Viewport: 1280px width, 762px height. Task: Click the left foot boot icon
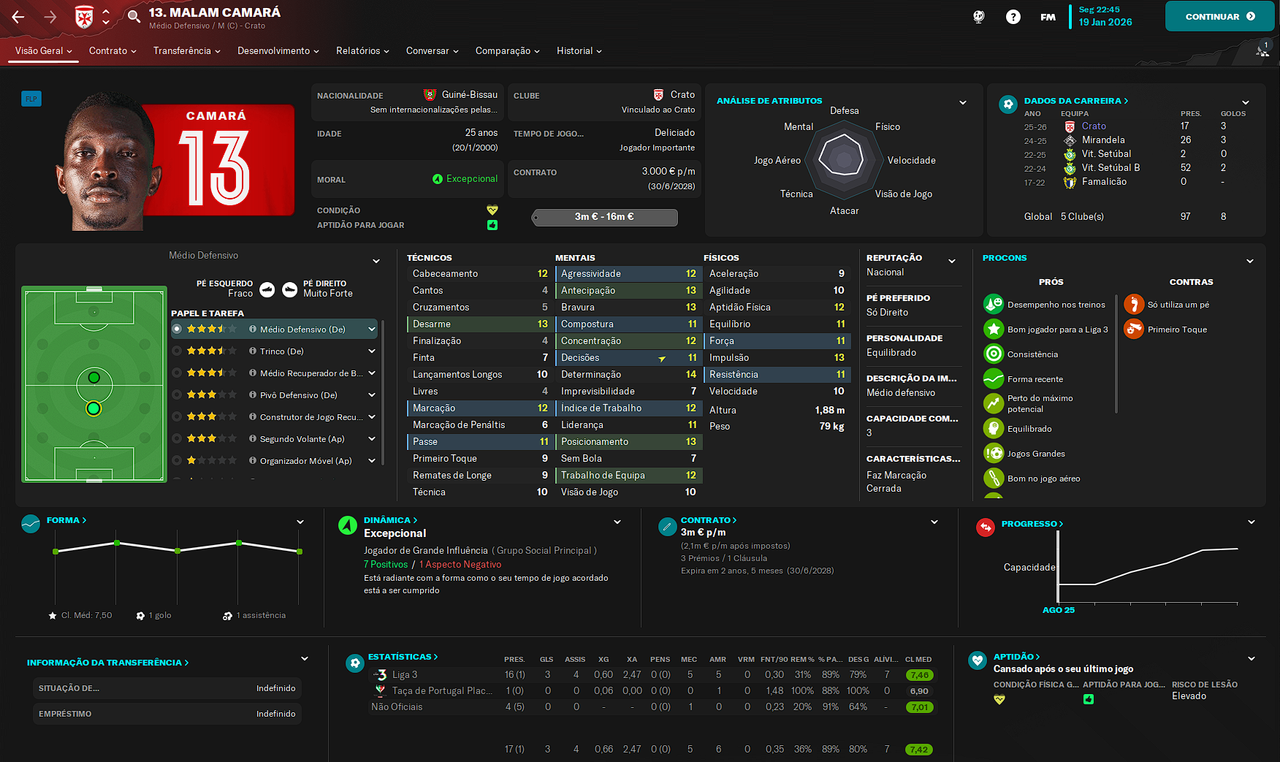coord(267,290)
